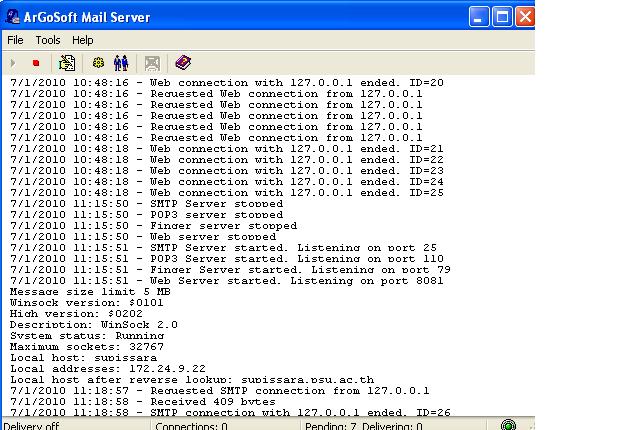Click green status indicator in status bar
Viewport: 640px width, 430px height.
508,425
